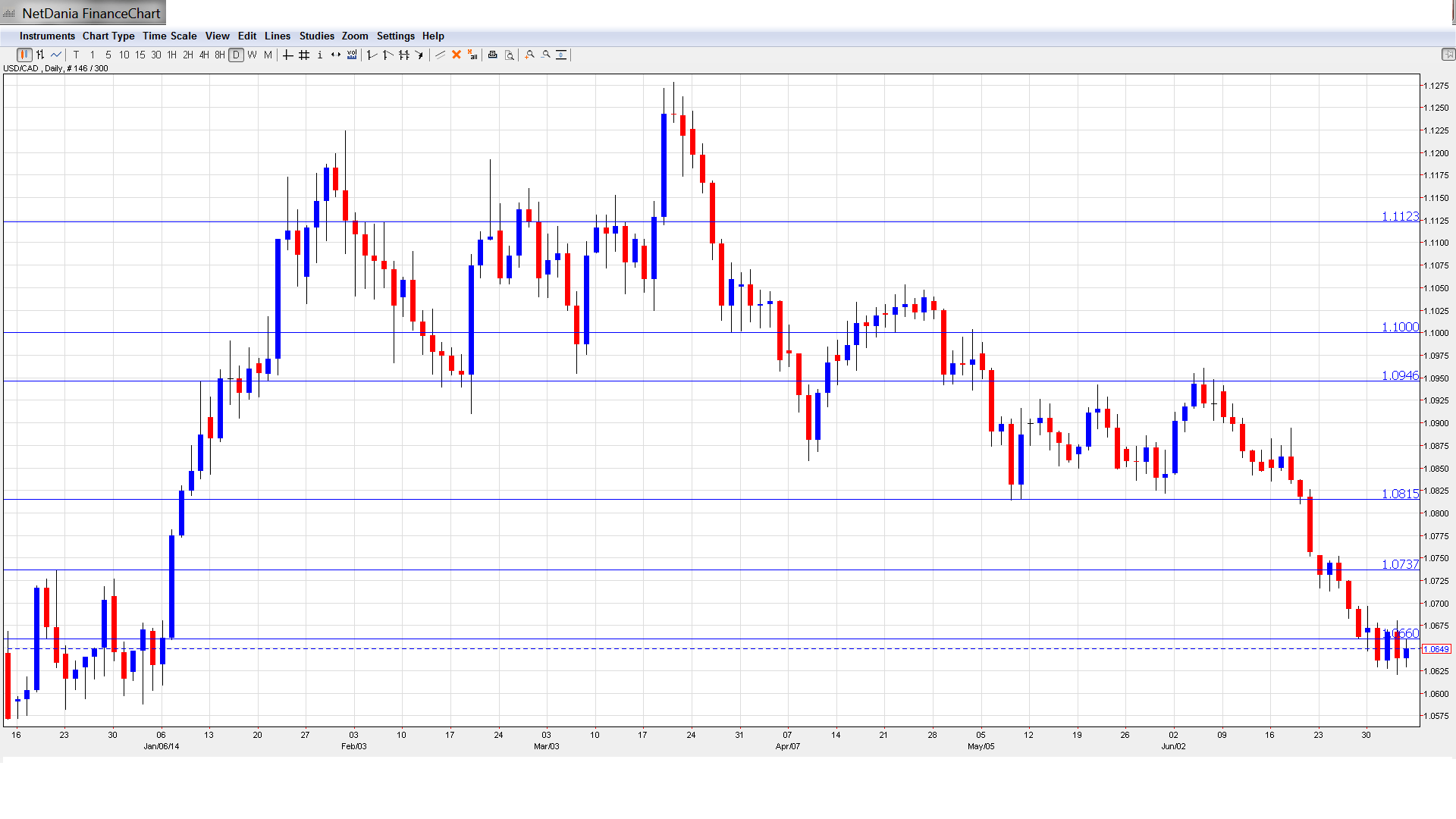This screenshot has height=819, width=1456.
Task: Click the zoom out magnifier icon
Action: point(546,55)
